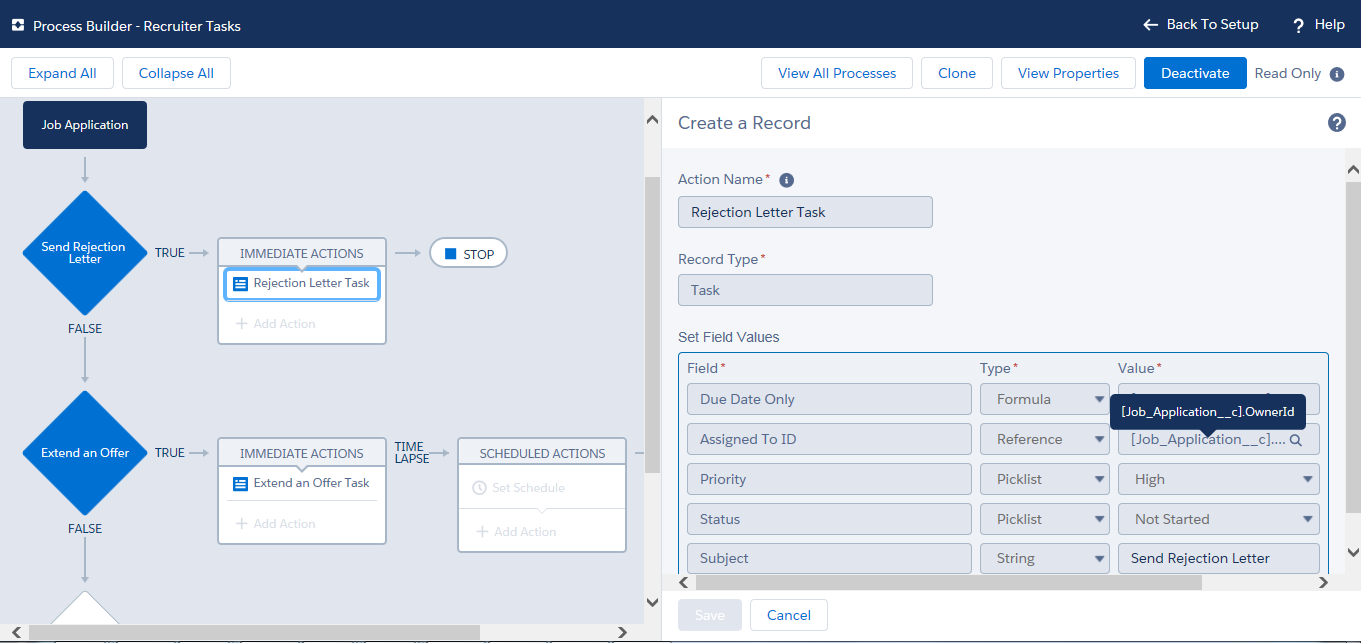
Task: Click the help question mark in Create a Record
Action: point(1336,123)
